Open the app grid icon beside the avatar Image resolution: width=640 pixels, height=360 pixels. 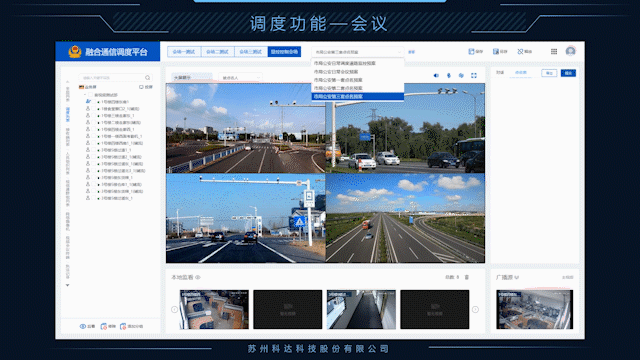coord(554,51)
